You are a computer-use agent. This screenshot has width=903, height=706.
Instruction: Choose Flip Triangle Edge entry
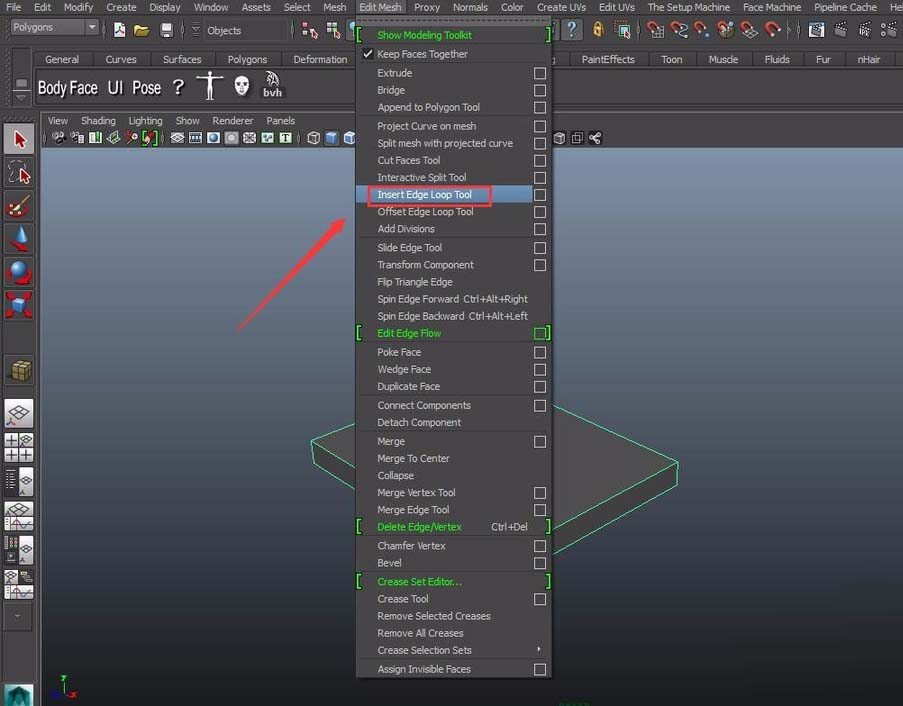coord(415,282)
